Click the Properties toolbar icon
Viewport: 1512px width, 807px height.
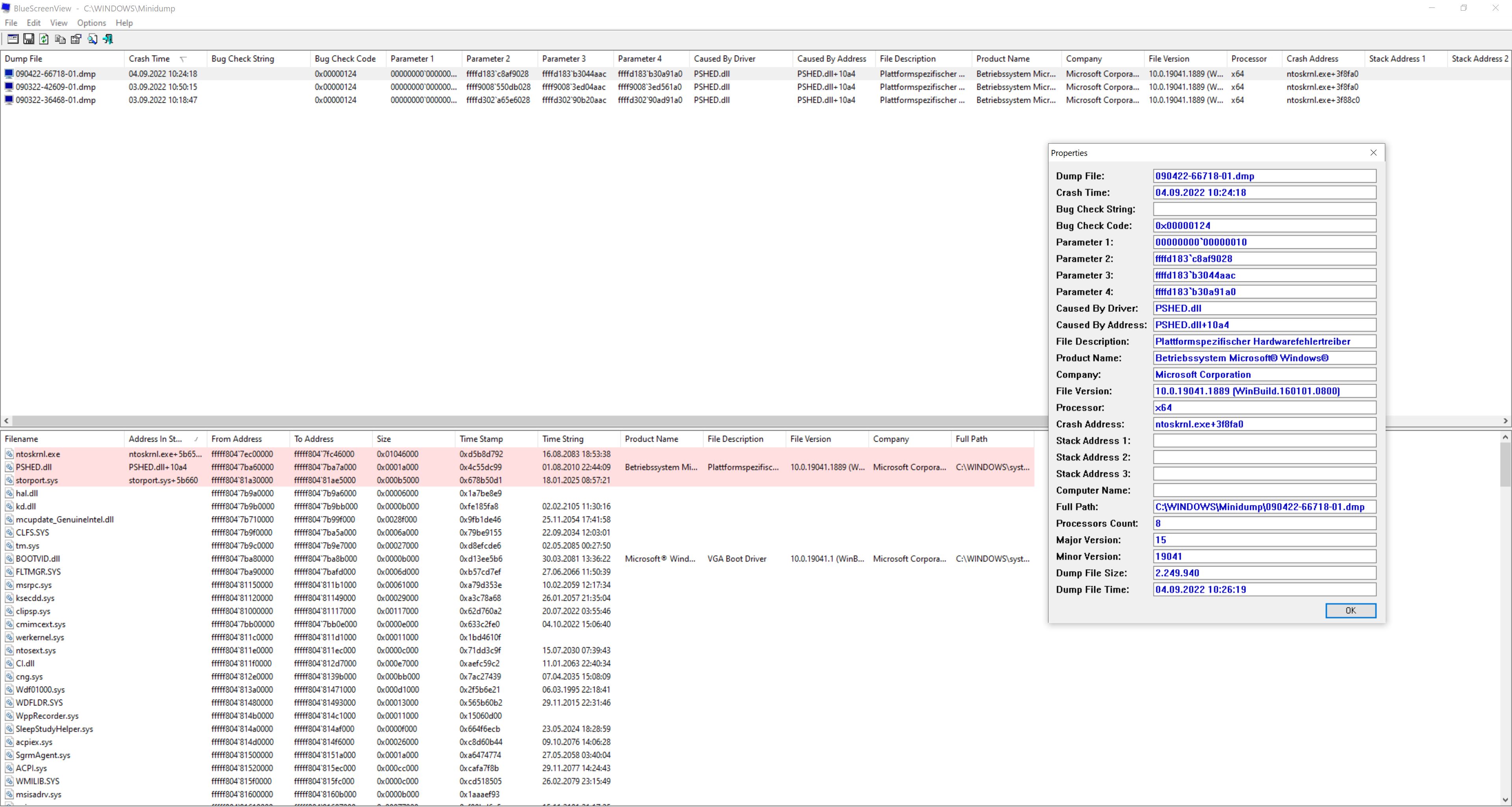coord(76,39)
